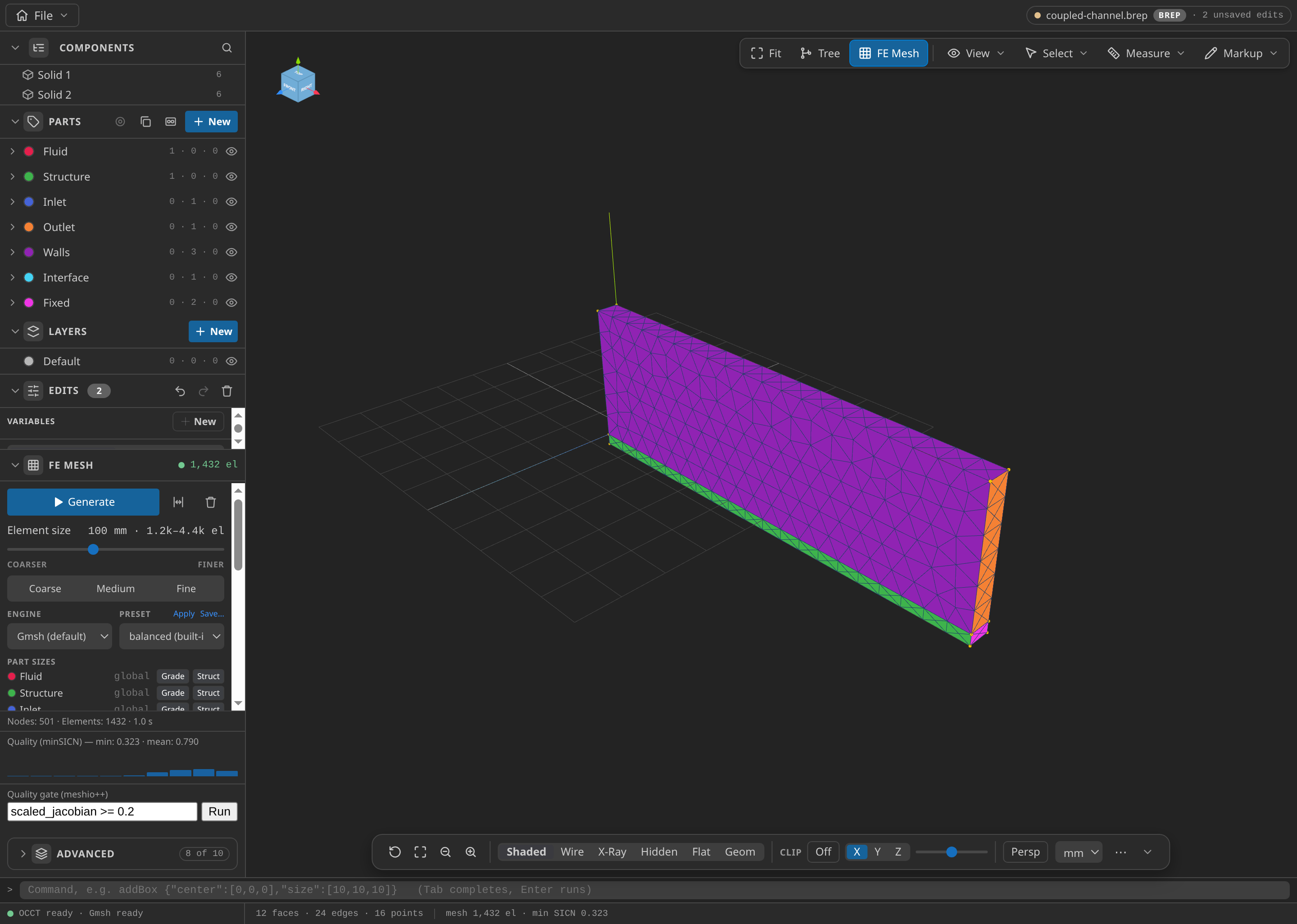Hide the Default layer
Screen dimensions: 1297x924
(x=231, y=361)
